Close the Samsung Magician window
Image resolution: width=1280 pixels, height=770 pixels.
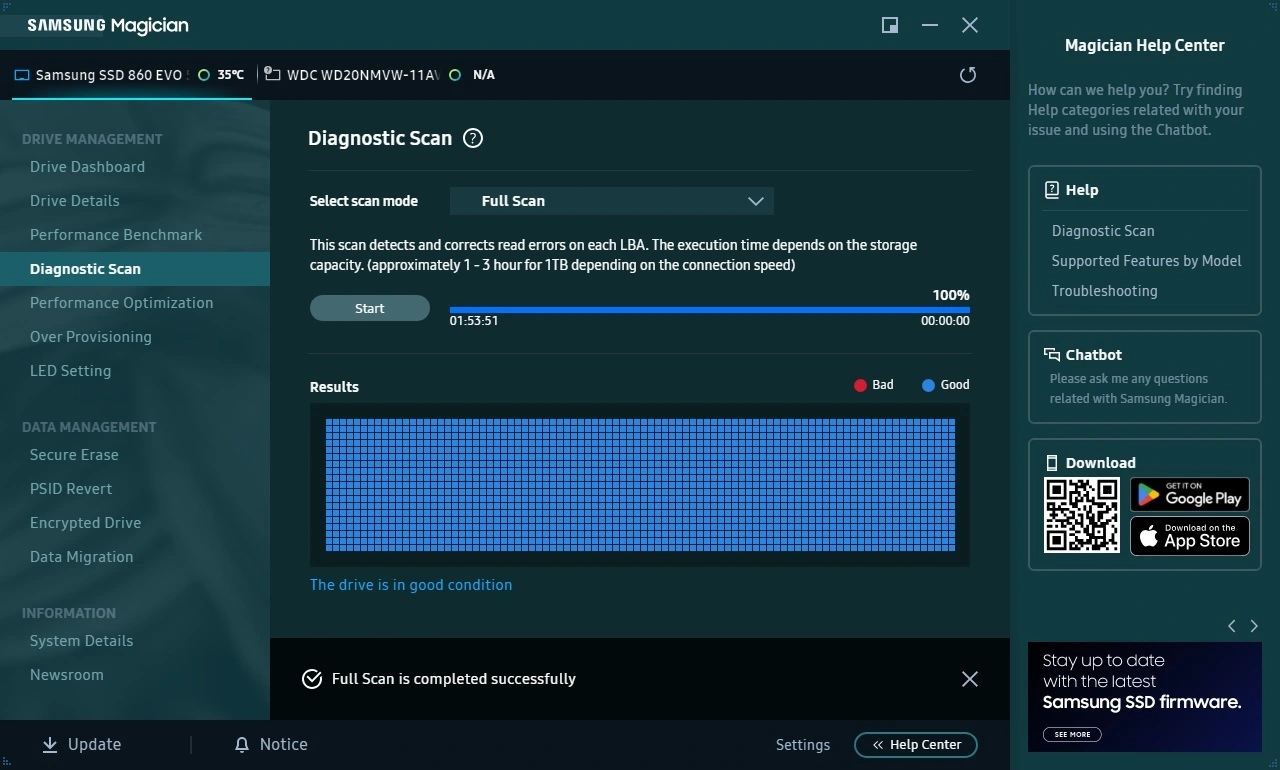[970, 25]
